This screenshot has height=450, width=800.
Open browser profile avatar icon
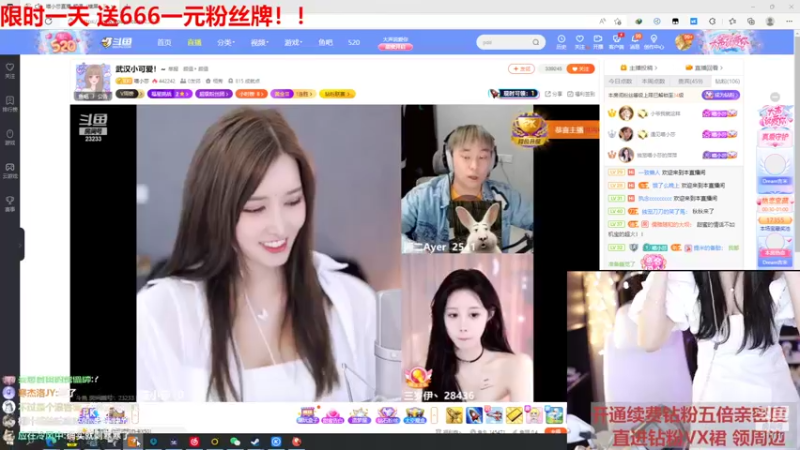coord(770,21)
